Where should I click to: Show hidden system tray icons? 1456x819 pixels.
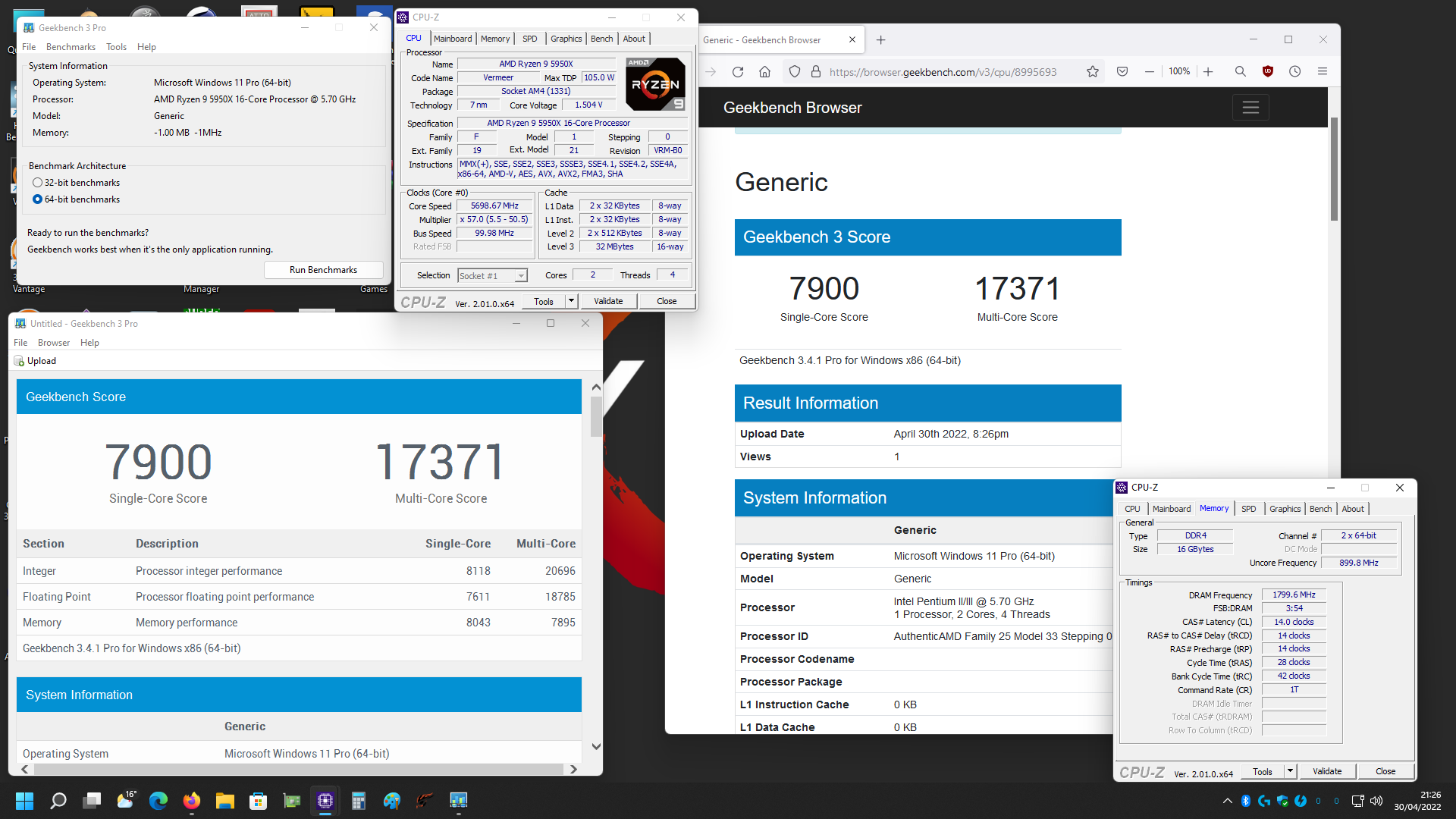[1227, 801]
